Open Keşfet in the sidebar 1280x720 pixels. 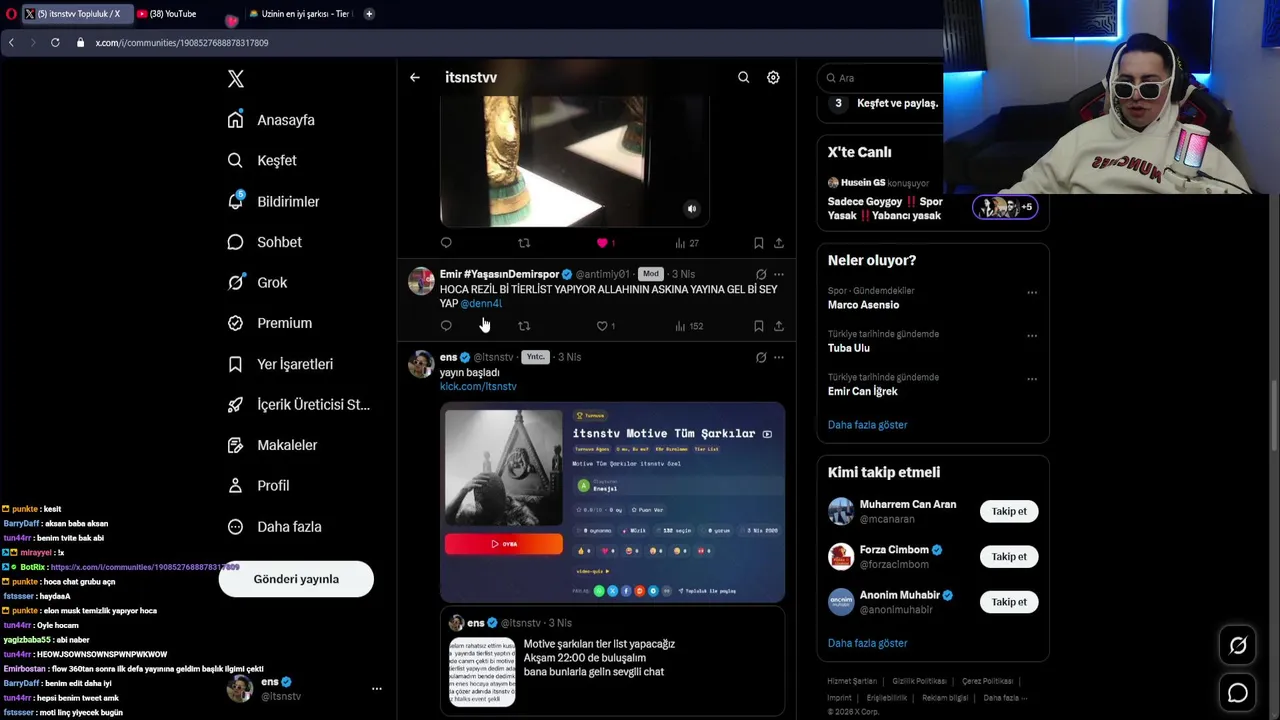pyautogui.click(x=262, y=160)
